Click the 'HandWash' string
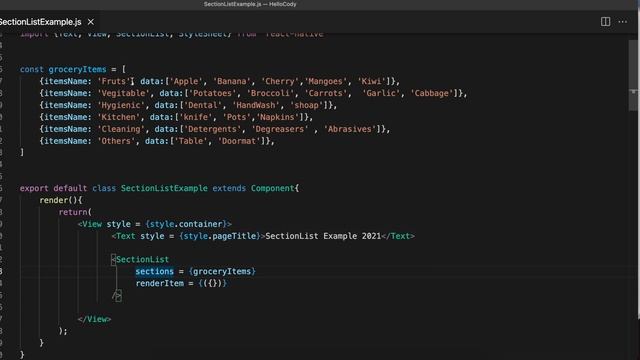The height and width of the screenshot is (360, 640). (256, 105)
